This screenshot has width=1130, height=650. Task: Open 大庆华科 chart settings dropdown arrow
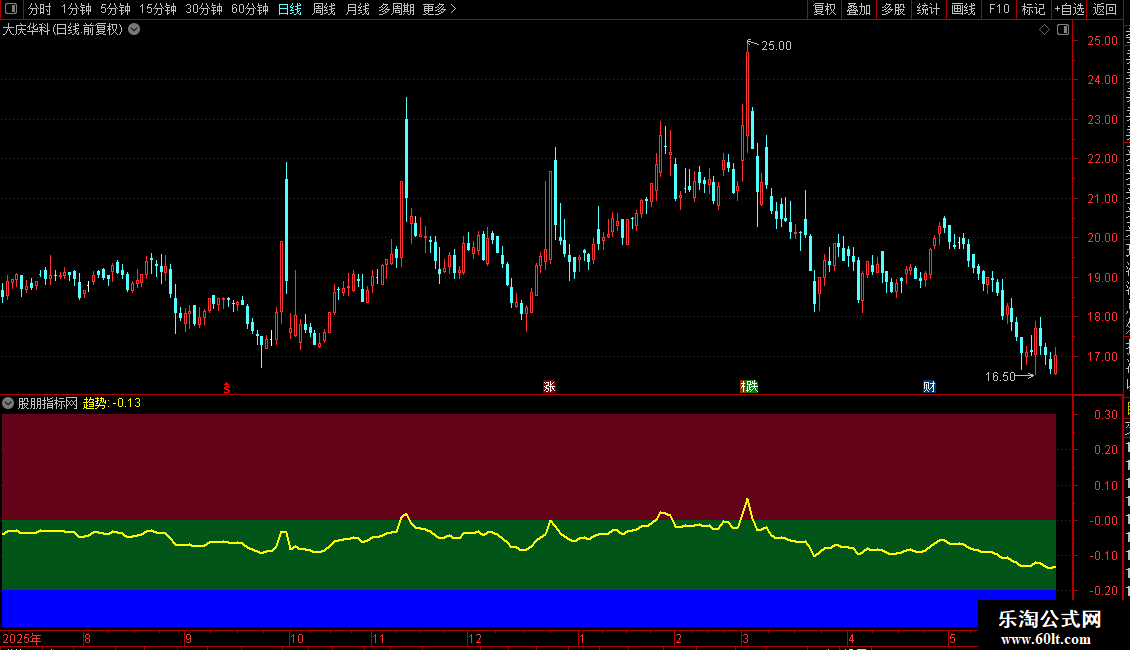[134, 30]
